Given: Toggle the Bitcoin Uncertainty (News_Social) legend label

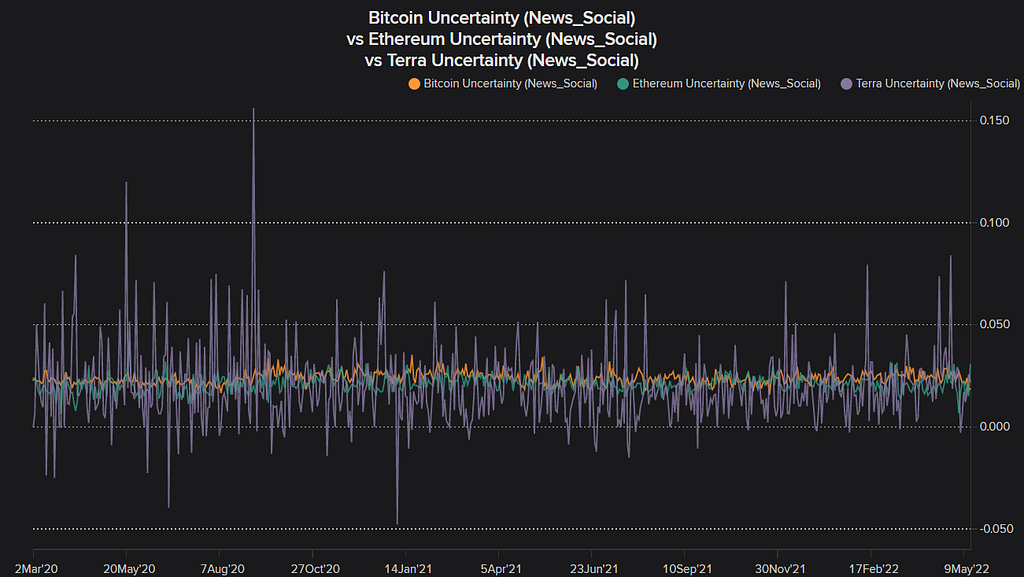Looking at the screenshot, I should [510, 84].
